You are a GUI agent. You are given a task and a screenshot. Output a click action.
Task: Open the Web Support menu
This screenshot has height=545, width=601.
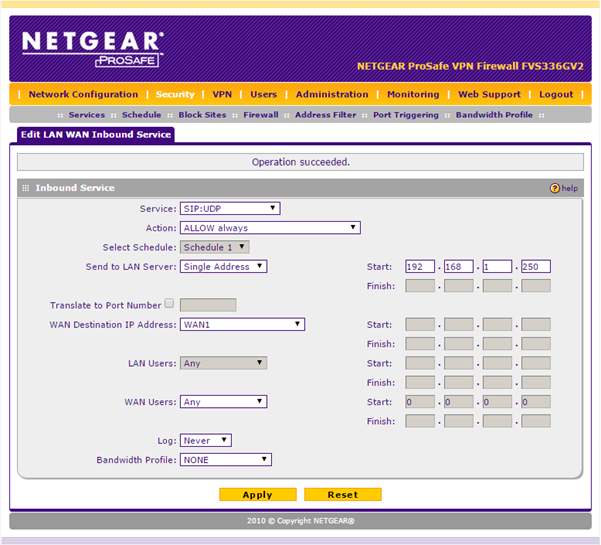pyautogui.click(x=489, y=94)
